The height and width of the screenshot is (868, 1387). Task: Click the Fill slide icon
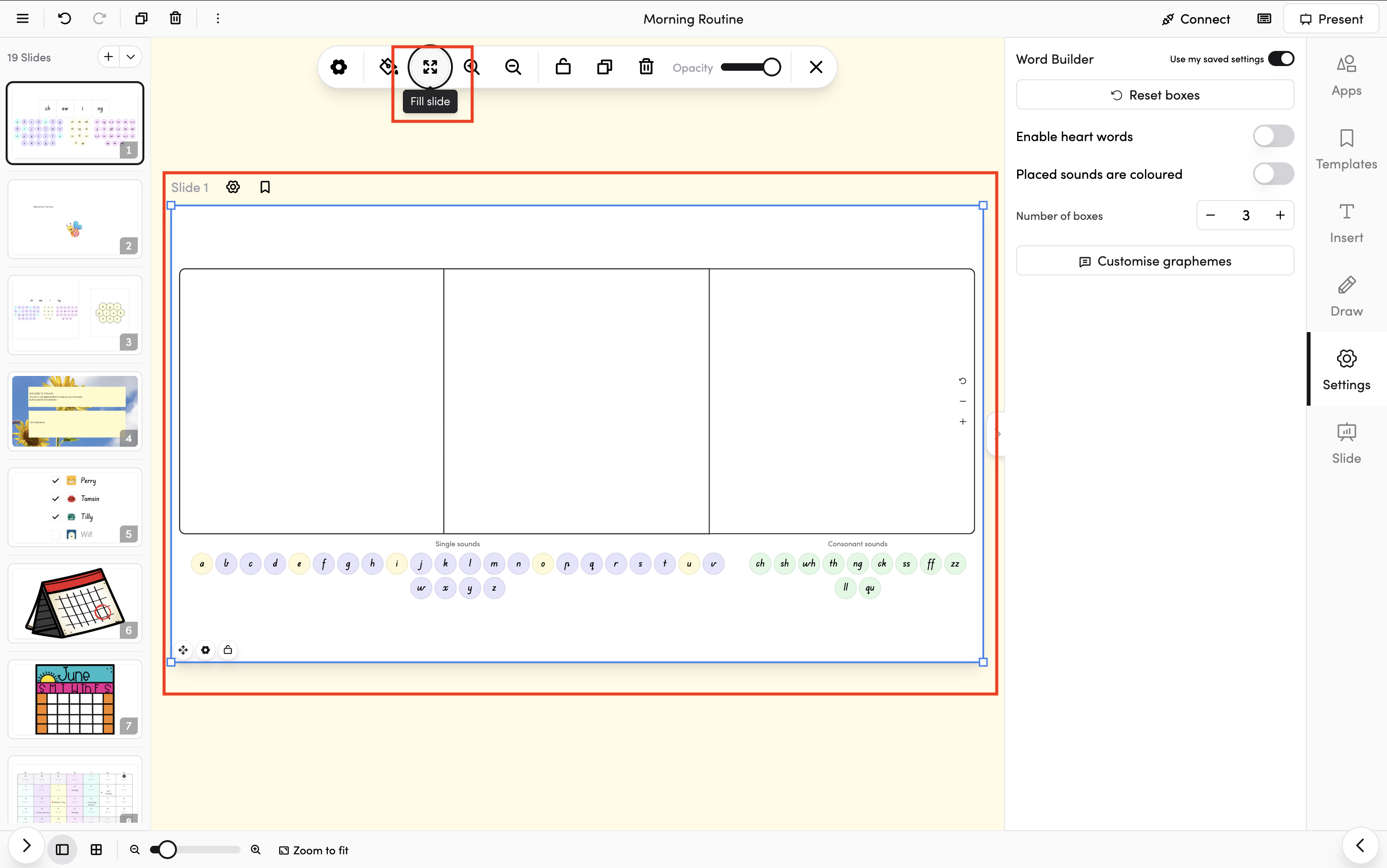[430, 67]
